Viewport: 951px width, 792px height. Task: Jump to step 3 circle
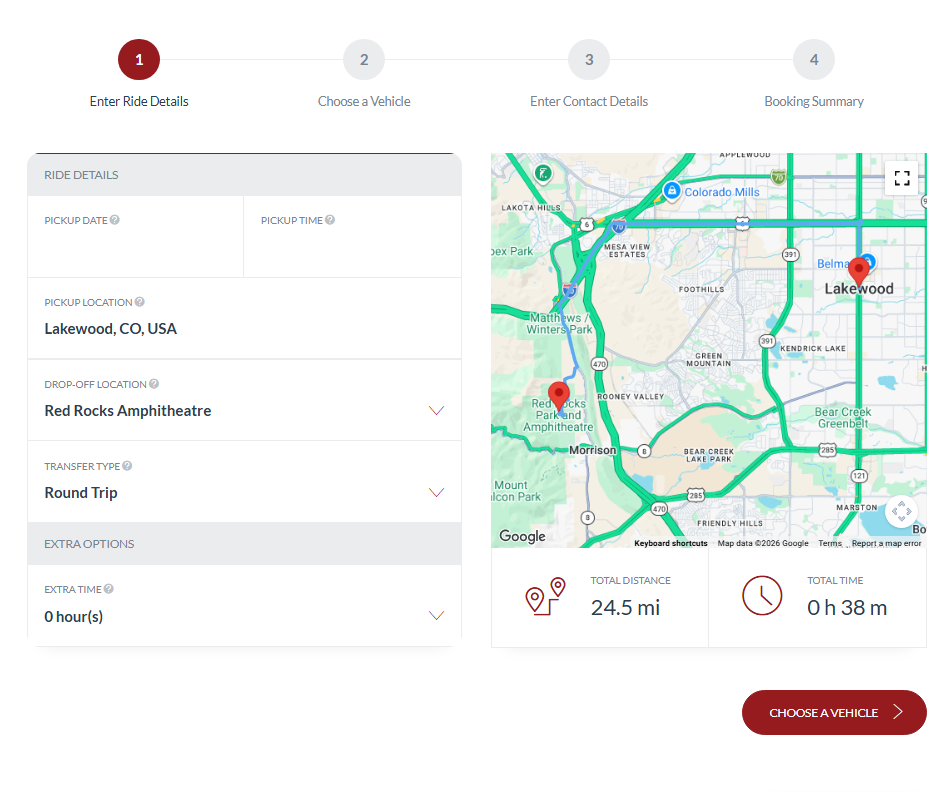click(589, 59)
